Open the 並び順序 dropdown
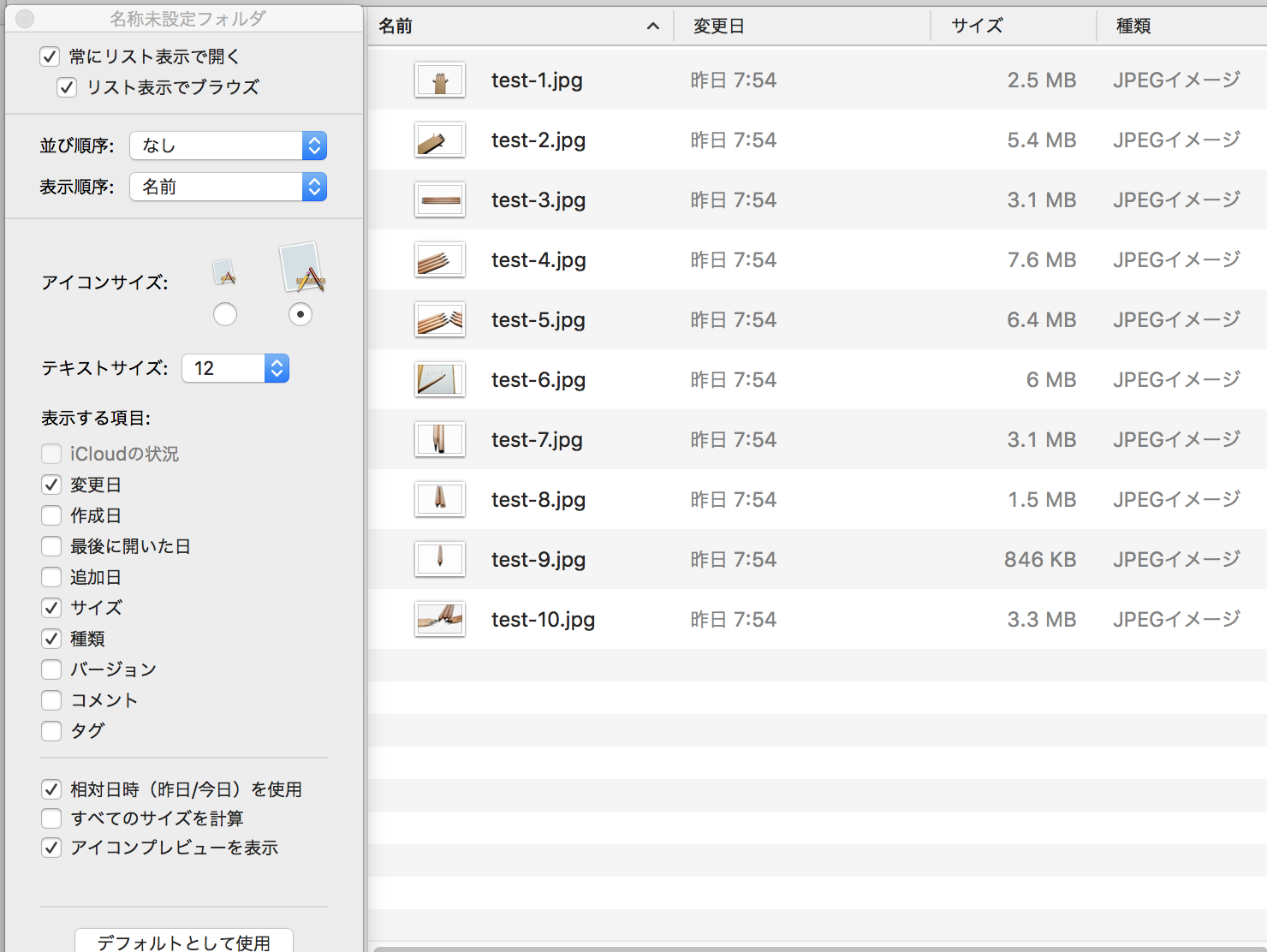The image size is (1267, 952). pos(228,146)
